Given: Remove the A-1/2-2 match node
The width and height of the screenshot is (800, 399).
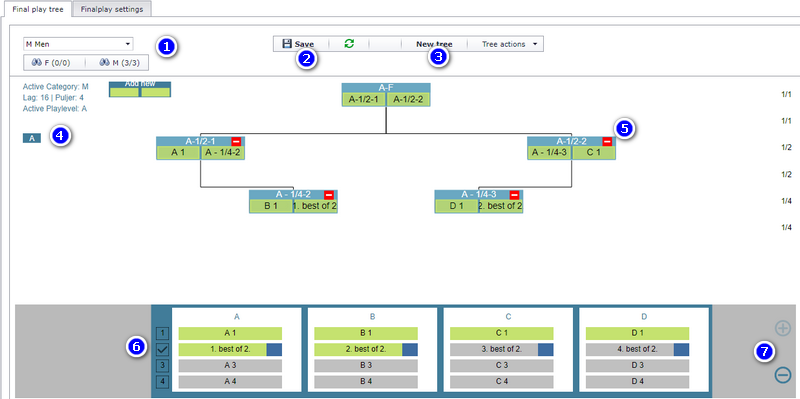Looking at the screenshot, I should coord(607,141).
